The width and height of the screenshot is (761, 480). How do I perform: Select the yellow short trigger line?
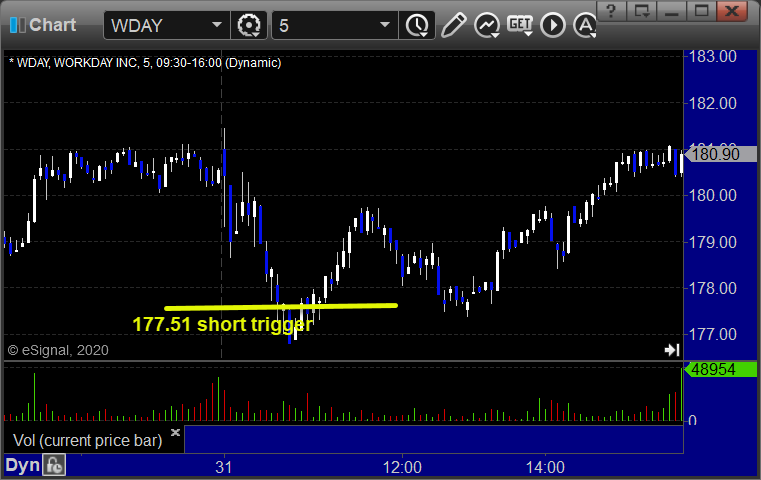click(281, 307)
